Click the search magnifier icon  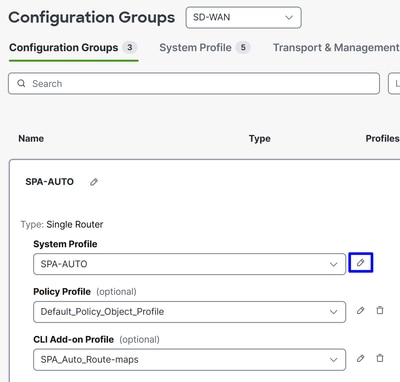point(21,83)
